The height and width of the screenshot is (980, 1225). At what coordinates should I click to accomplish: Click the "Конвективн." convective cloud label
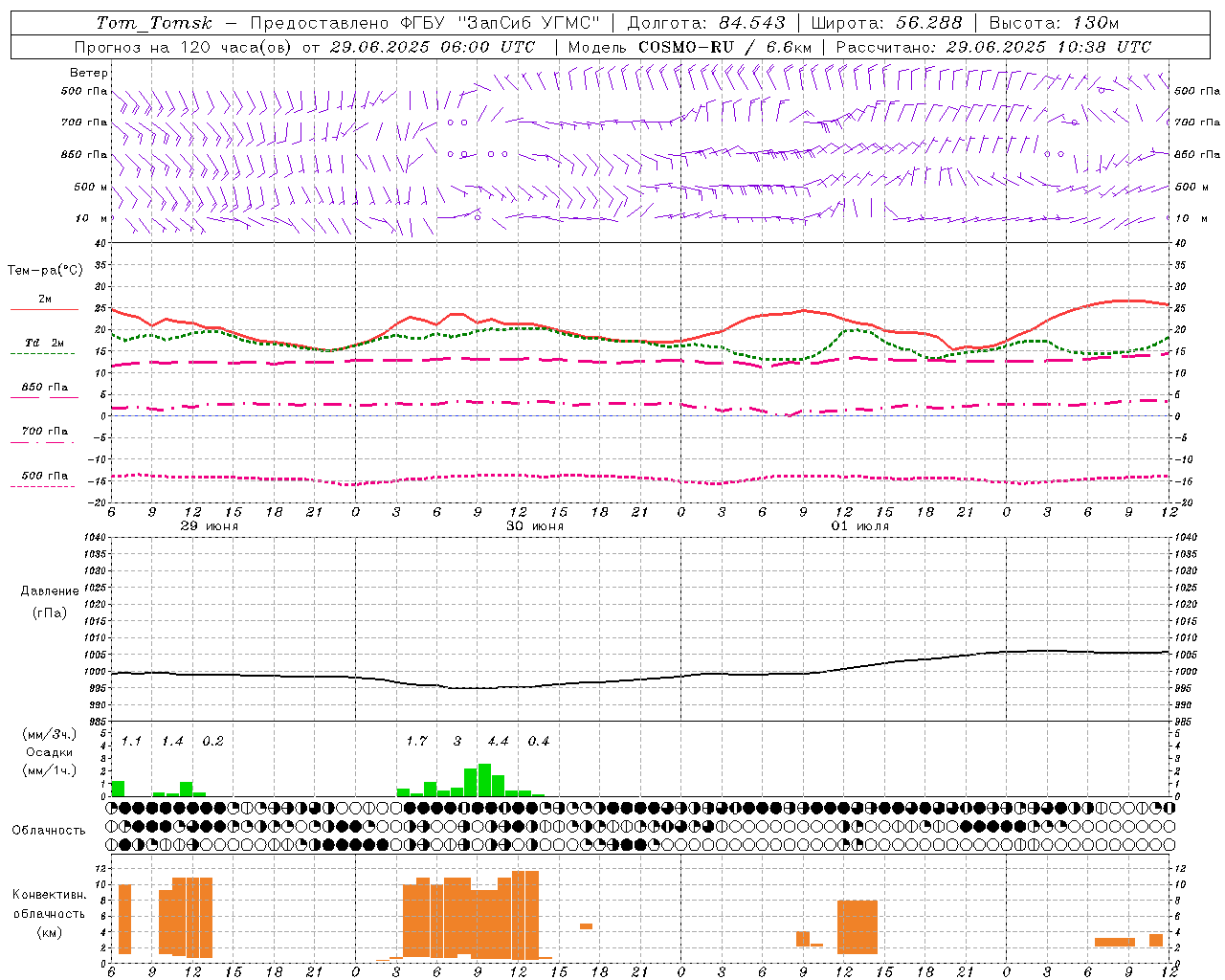(x=50, y=895)
